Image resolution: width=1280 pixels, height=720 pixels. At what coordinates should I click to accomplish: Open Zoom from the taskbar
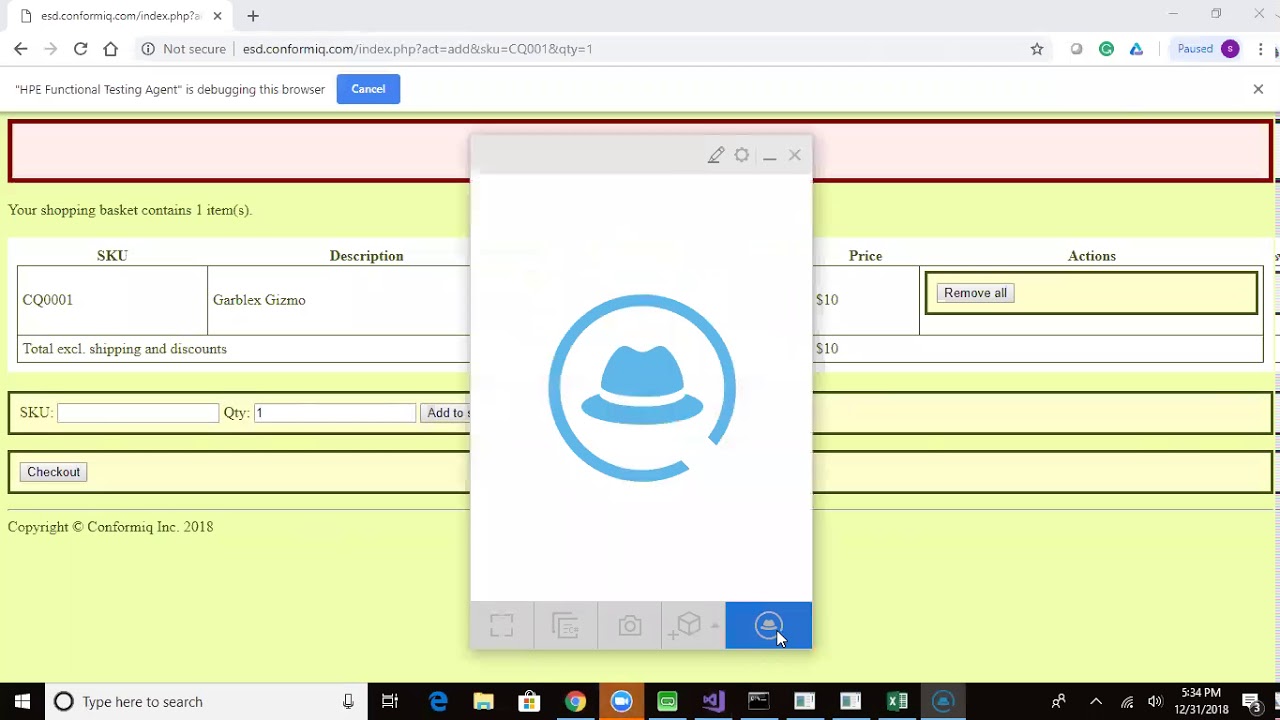point(622,701)
